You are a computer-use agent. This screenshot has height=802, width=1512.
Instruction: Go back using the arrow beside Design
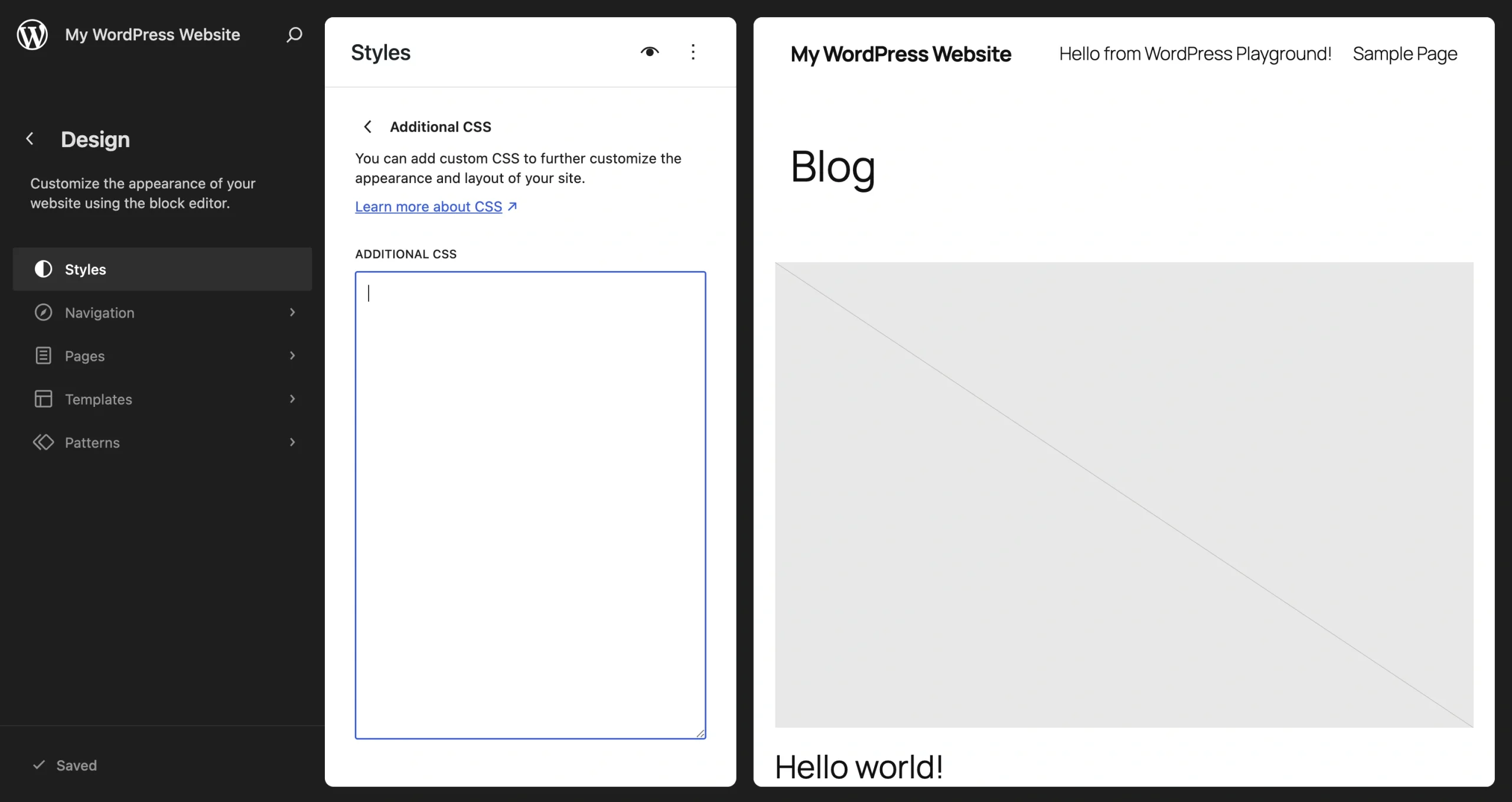click(30, 139)
